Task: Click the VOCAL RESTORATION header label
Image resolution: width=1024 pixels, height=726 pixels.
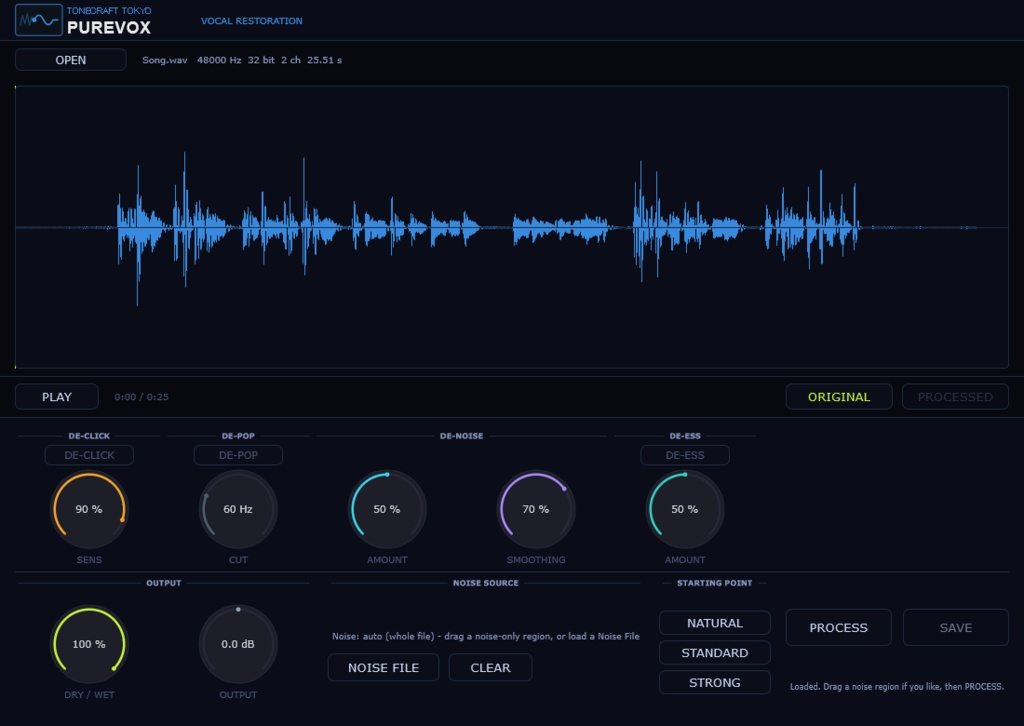Action: 251,21
